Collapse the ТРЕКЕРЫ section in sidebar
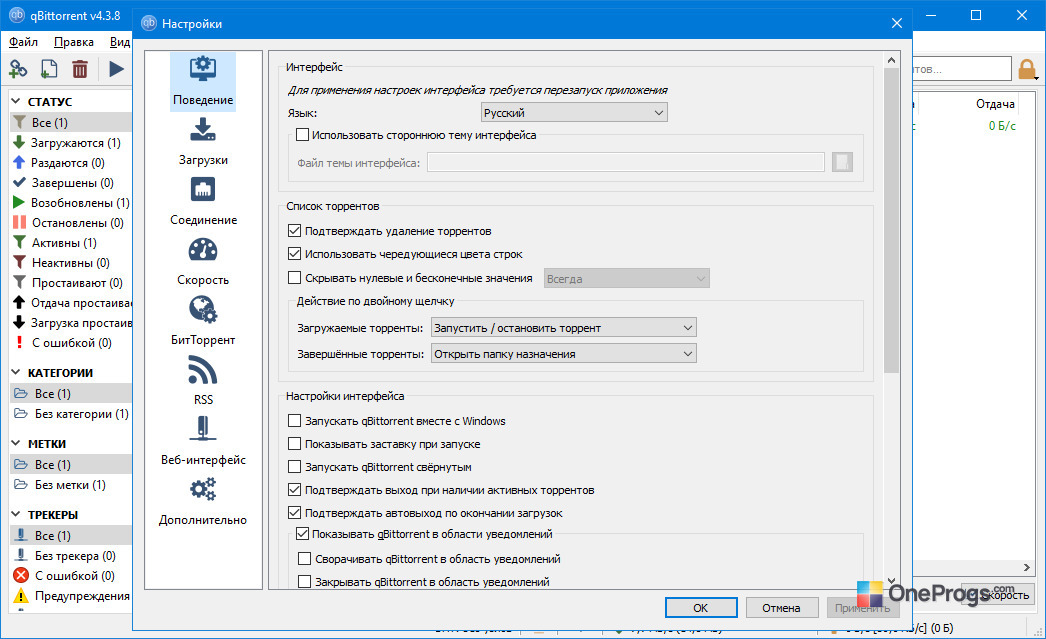1046x639 pixels. point(16,514)
